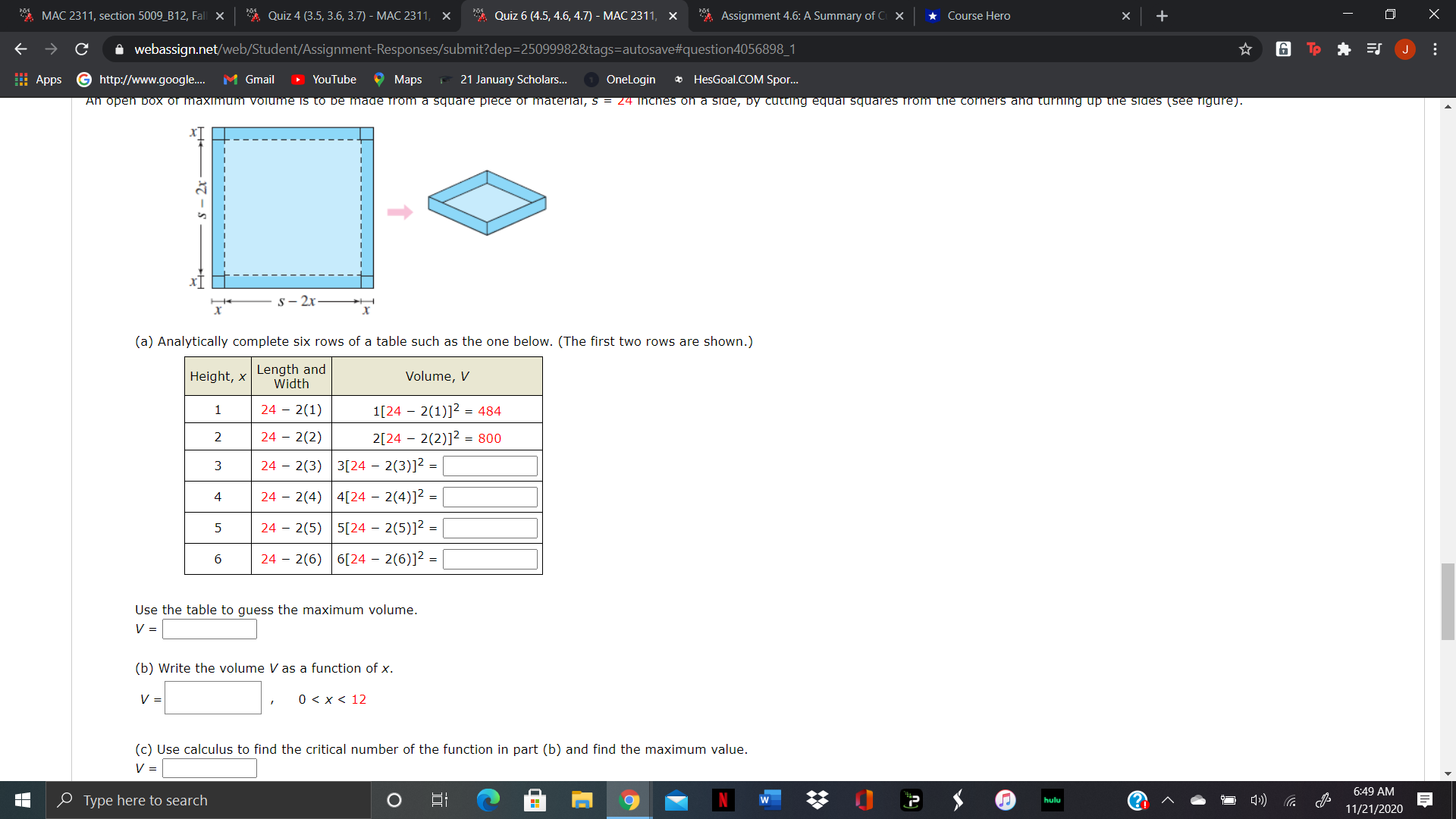Viewport: 1456px width, 819px height.
Task: Enter value in Volume row 3 field
Action: (490, 465)
